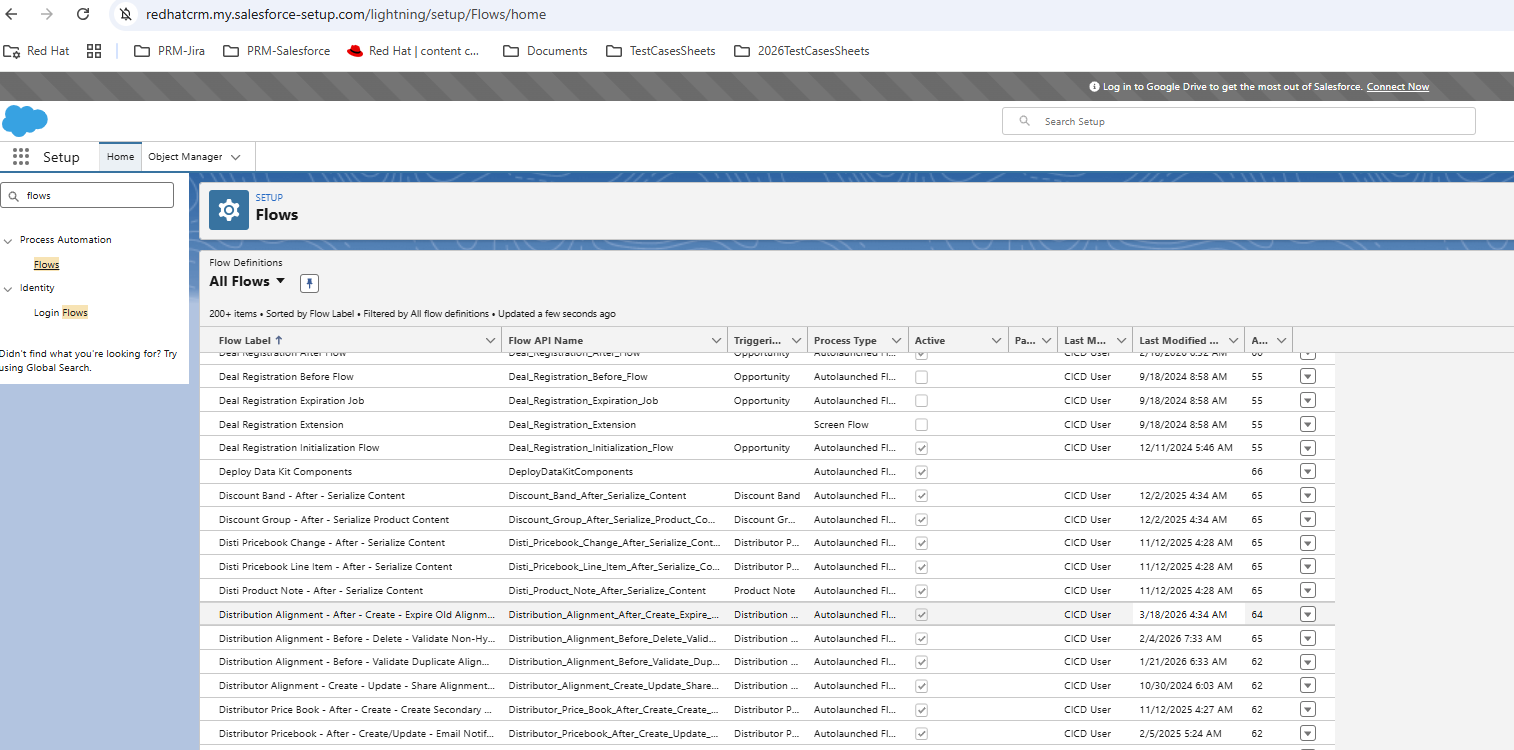Click the info icon in Google Drive banner
The image size is (1514, 750).
pos(1094,87)
